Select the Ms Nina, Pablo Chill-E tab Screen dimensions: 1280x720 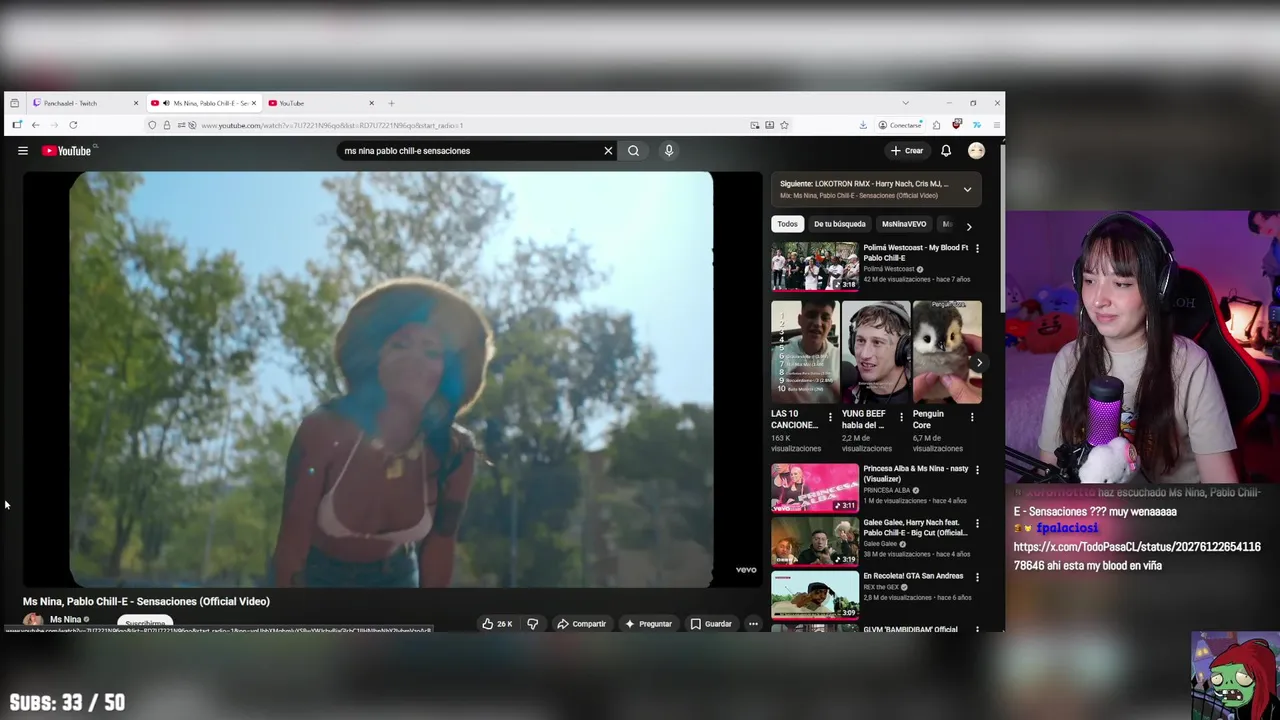click(204, 103)
